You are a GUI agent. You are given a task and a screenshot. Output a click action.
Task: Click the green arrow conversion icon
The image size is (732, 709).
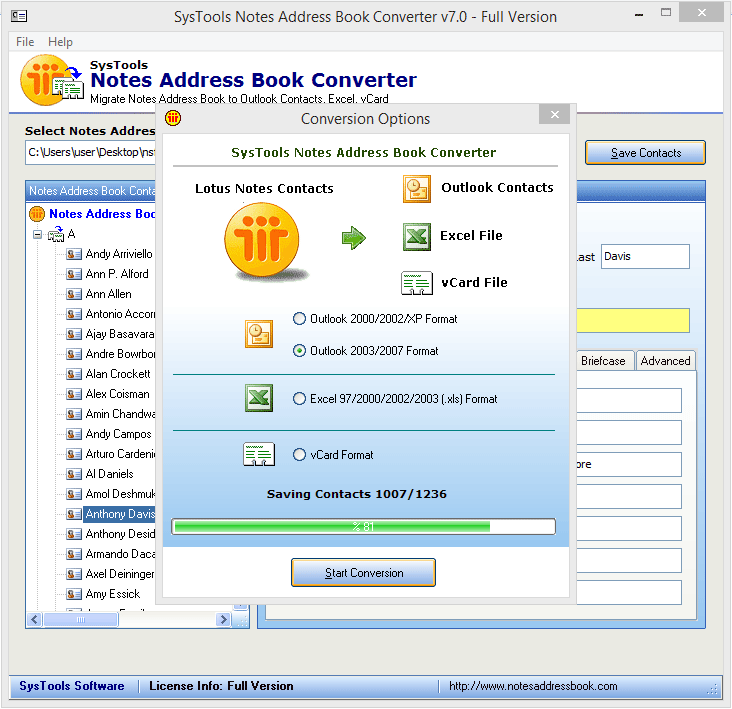pos(353,238)
